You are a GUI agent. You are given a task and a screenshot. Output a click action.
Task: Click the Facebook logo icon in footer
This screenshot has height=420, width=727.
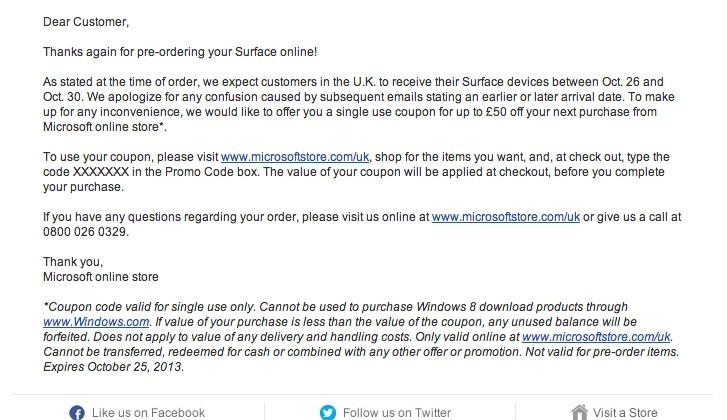(x=77, y=413)
